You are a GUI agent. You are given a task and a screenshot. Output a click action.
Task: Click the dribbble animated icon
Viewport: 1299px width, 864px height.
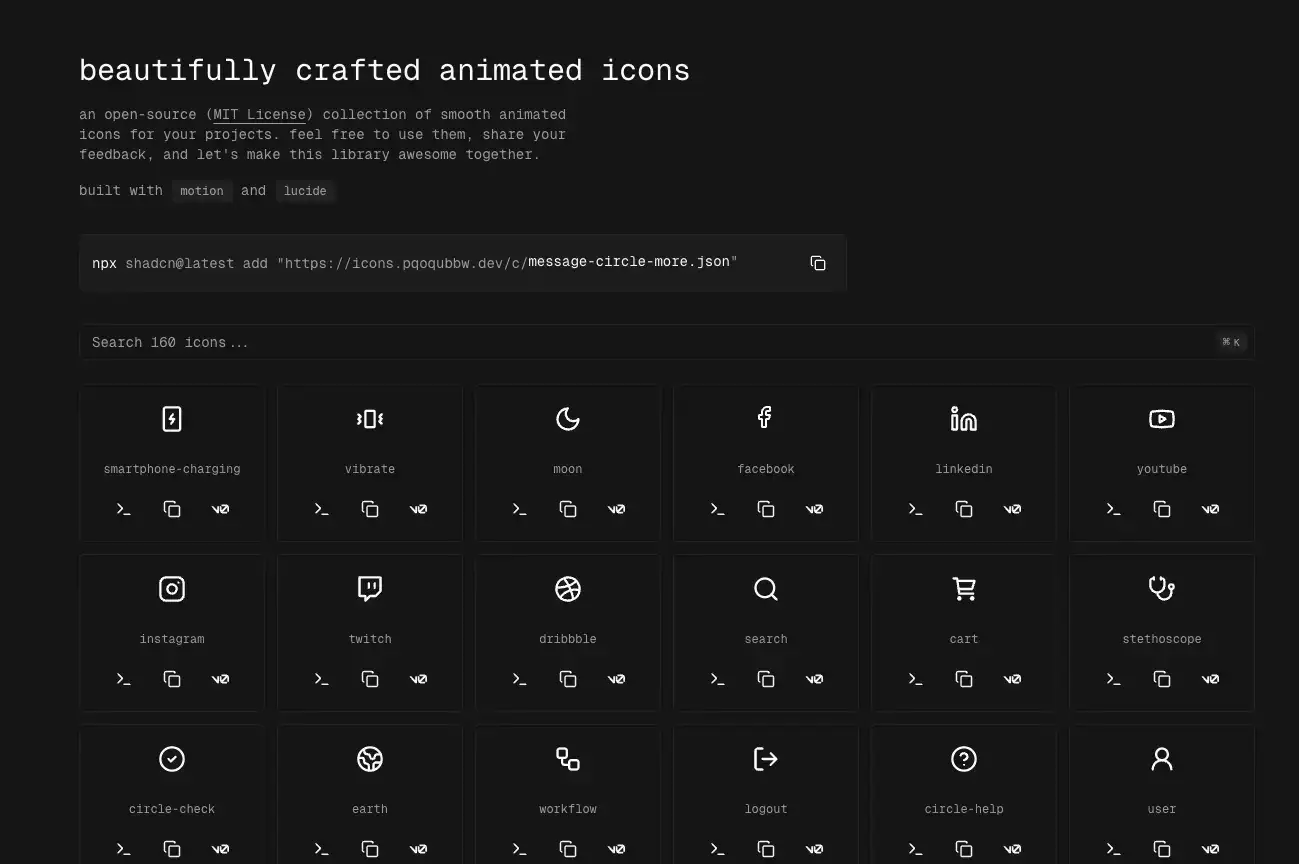pos(568,589)
